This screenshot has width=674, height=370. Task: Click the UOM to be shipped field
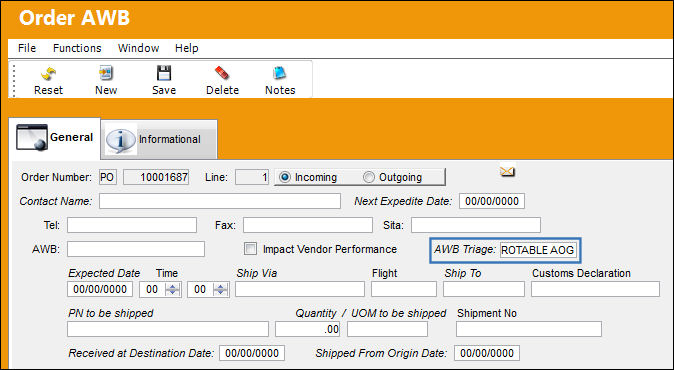coord(387,329)
